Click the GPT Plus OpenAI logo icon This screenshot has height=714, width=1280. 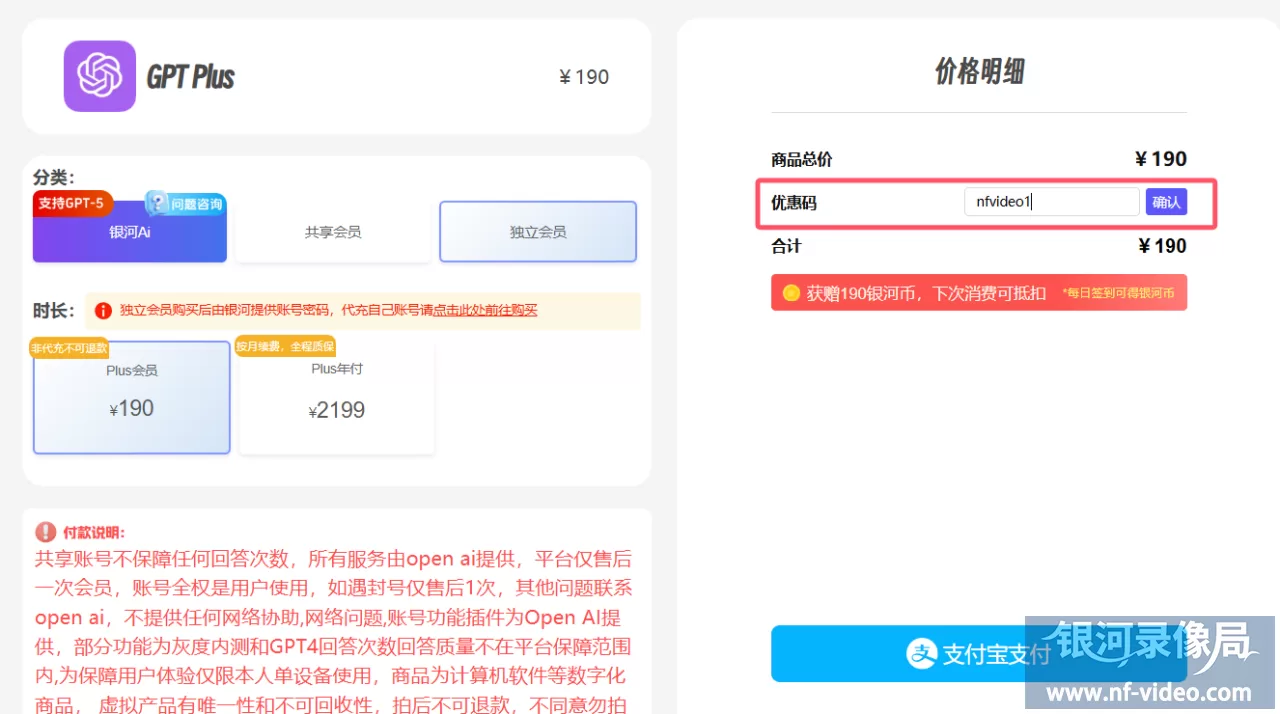click(x=99, y=75)
